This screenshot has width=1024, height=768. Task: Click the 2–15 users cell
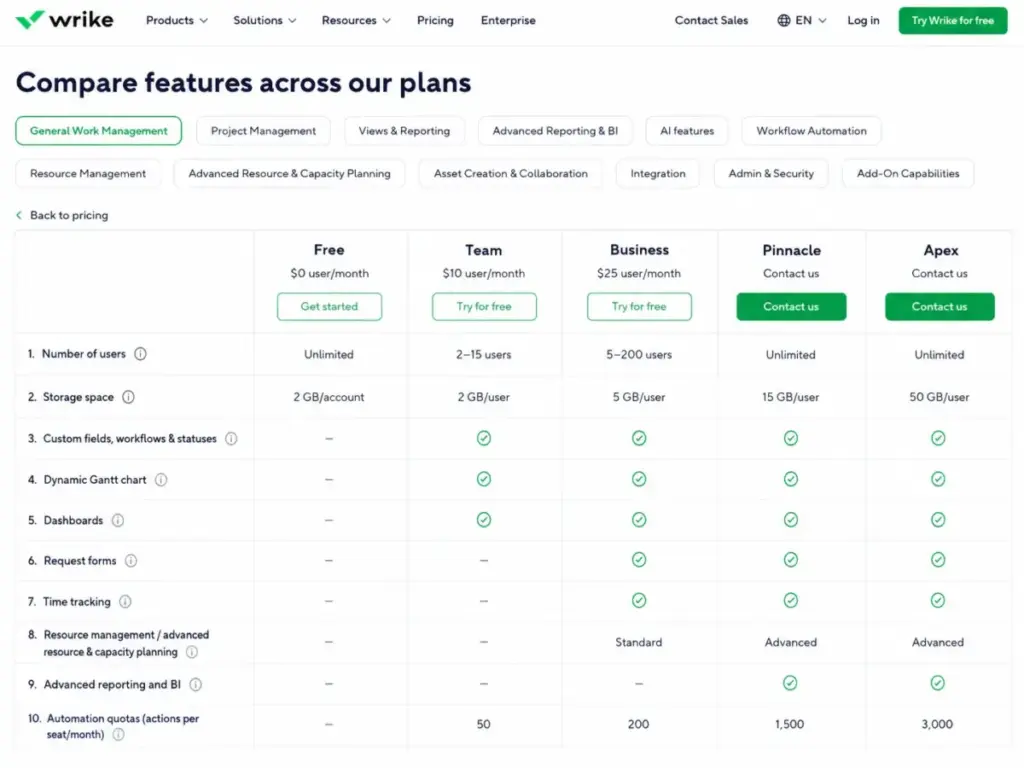(484, 355)
